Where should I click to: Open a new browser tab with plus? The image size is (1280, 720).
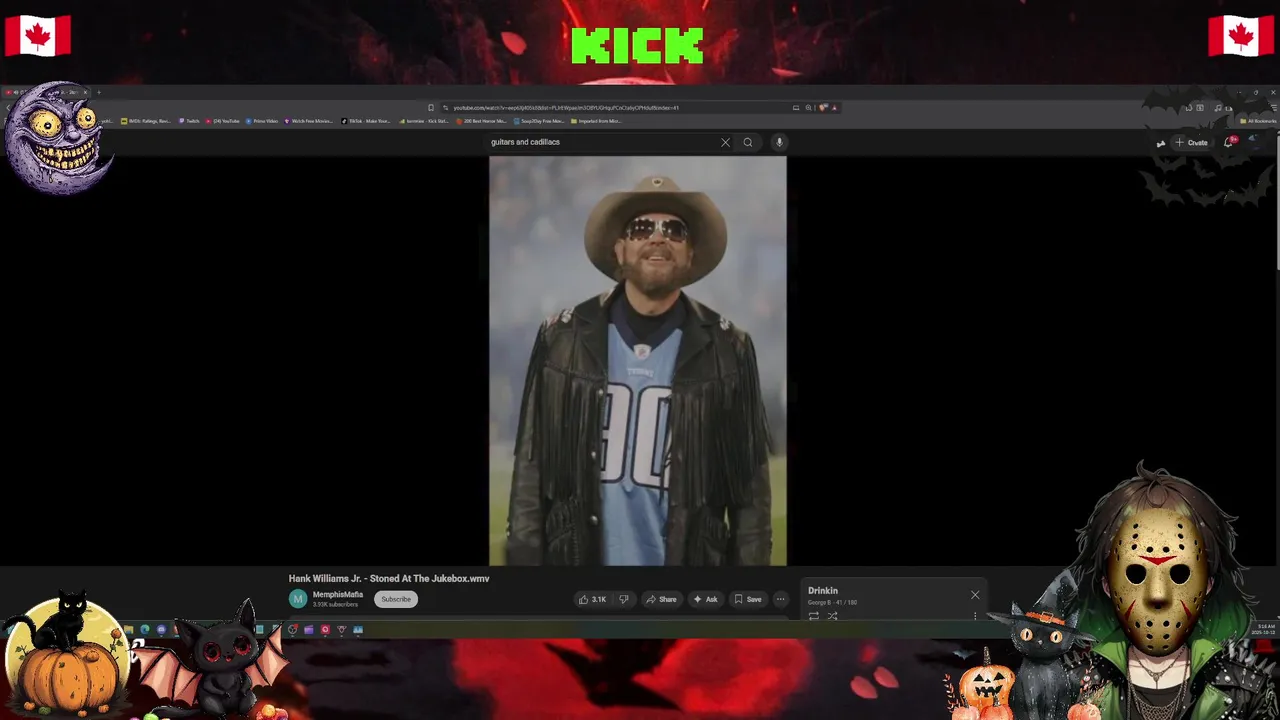pos(98,93)
